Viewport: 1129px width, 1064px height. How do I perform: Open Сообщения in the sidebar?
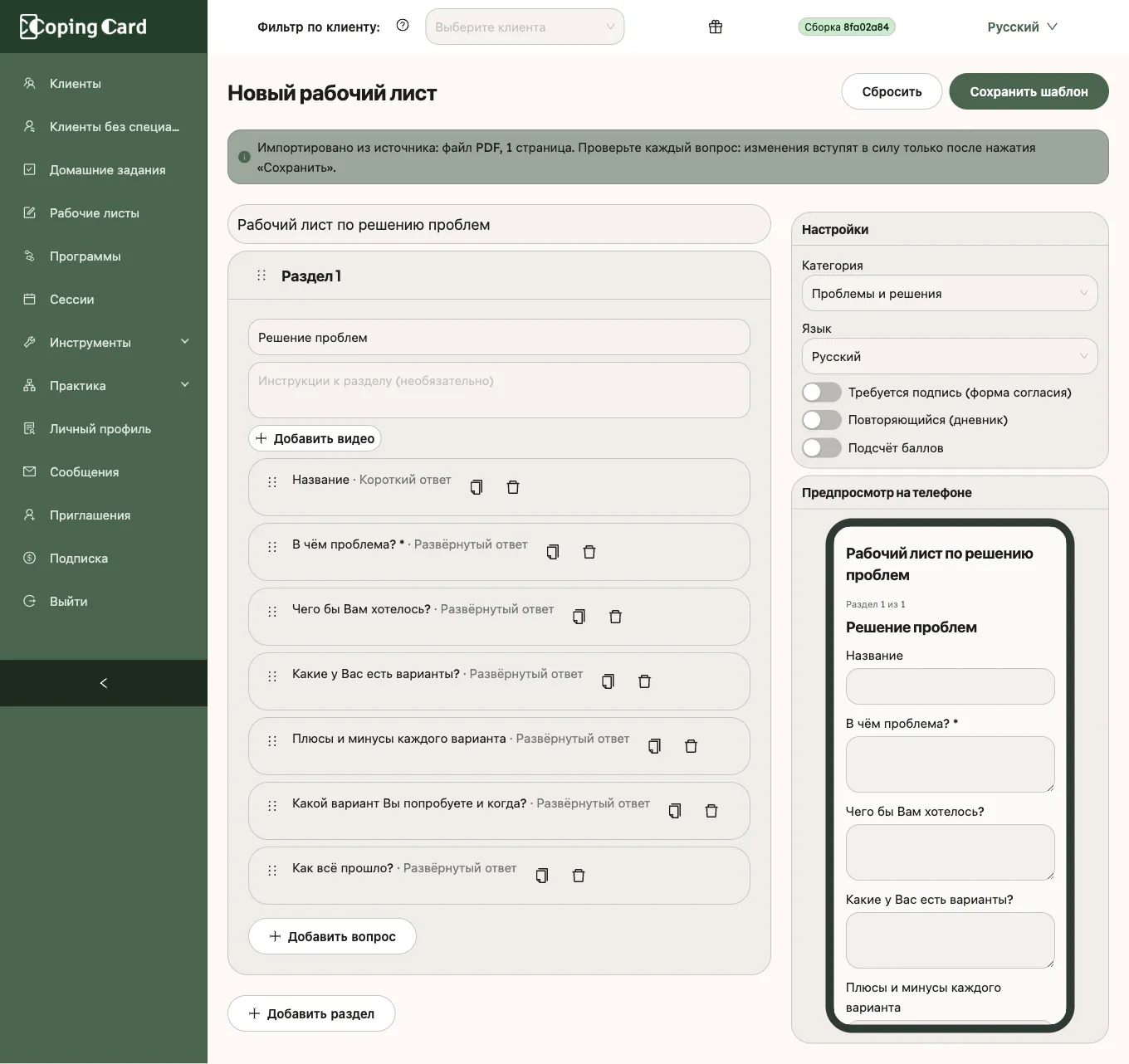coord(104,471)
